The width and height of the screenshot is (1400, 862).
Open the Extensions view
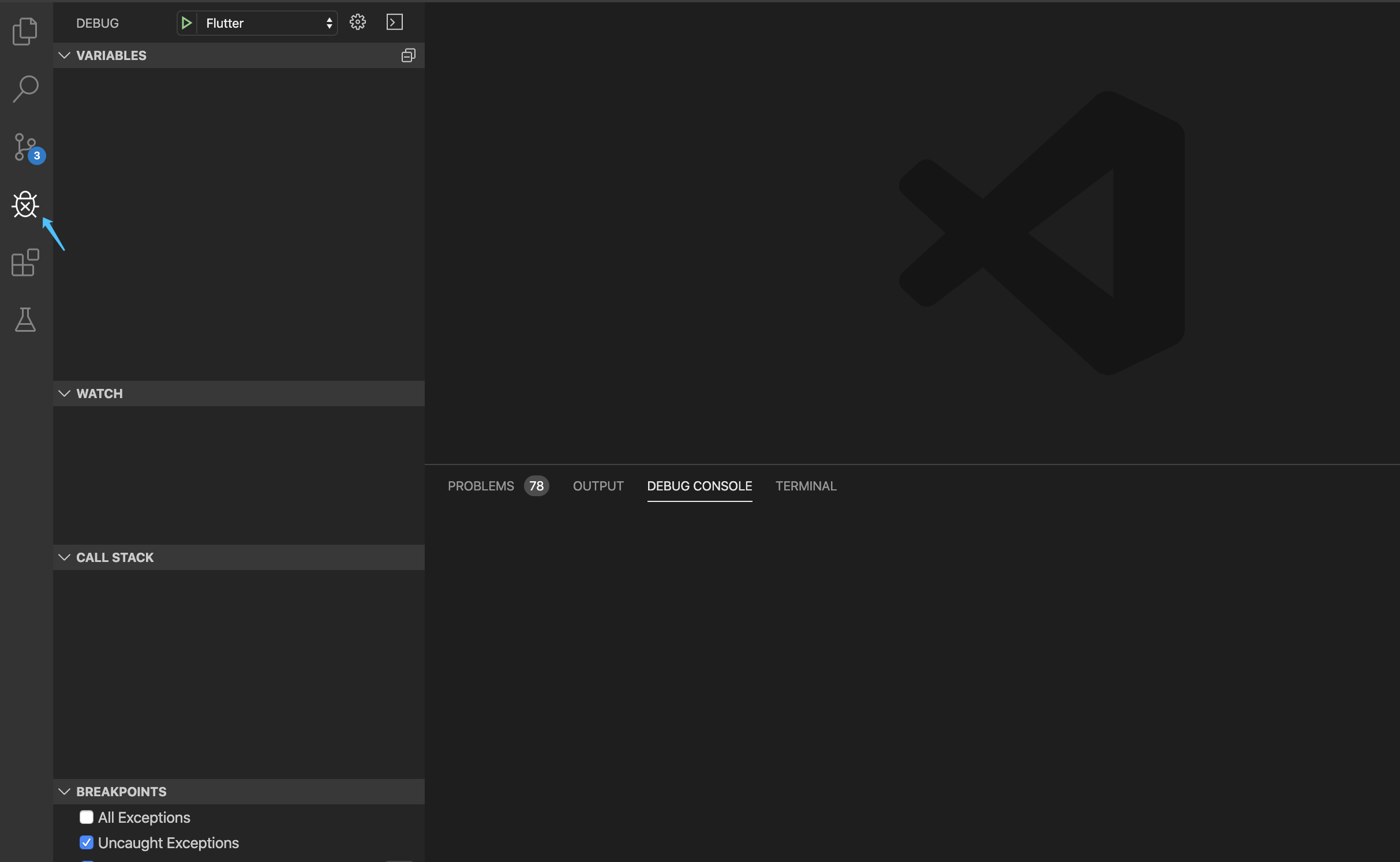tap(25, 263)
